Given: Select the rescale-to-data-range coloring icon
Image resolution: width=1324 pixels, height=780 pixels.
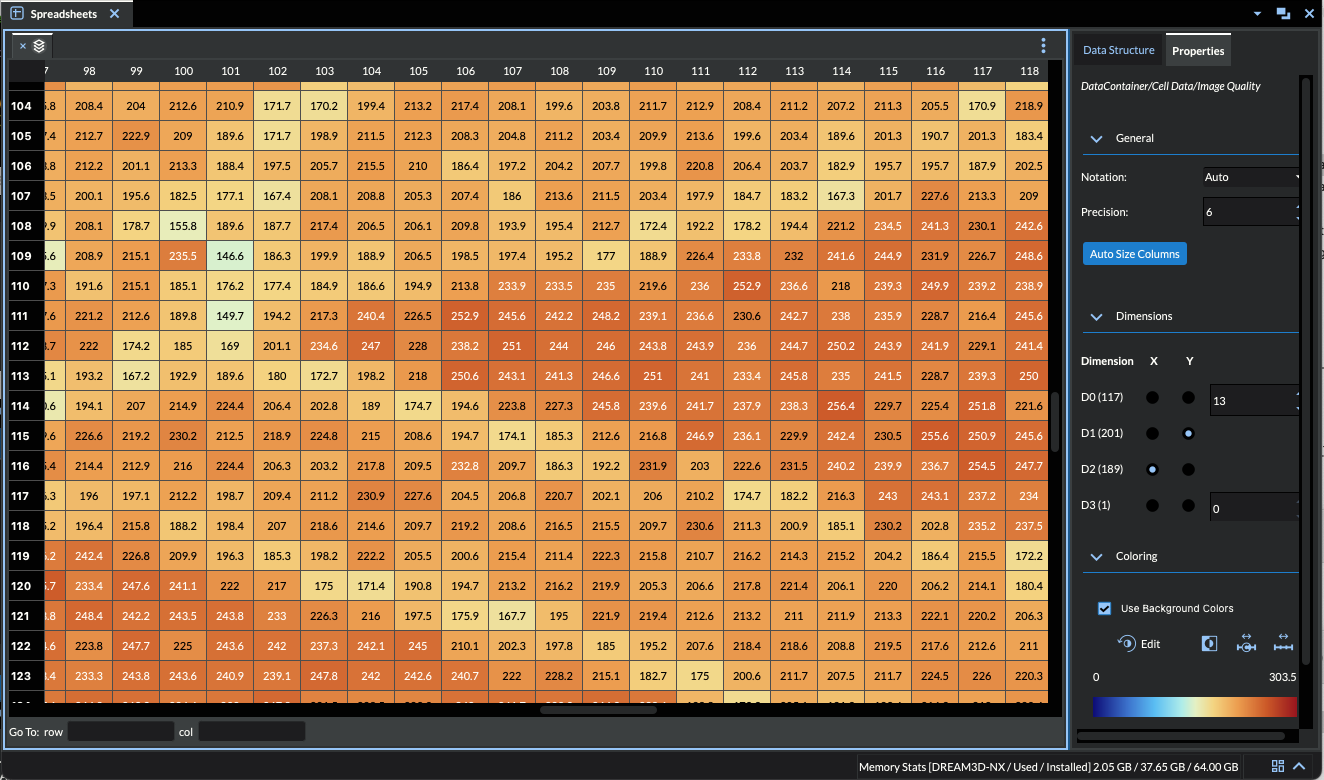Looking at the screenshot, I should click(1246, 645).
